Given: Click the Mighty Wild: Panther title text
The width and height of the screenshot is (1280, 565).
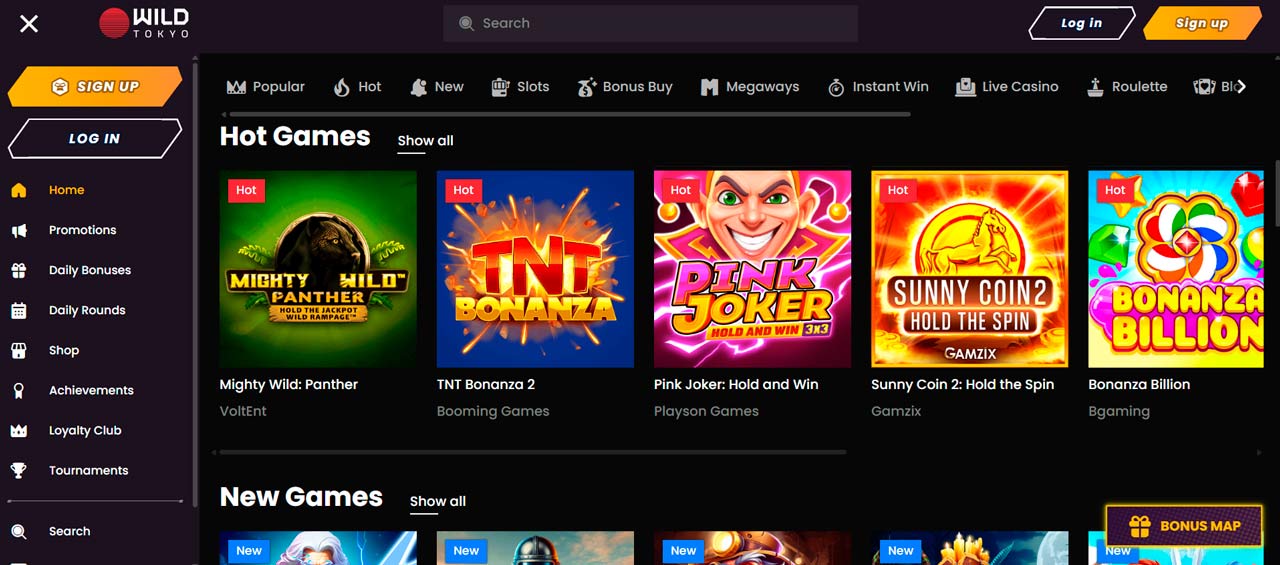Looking at the screenshot, I should click(289, 384).
